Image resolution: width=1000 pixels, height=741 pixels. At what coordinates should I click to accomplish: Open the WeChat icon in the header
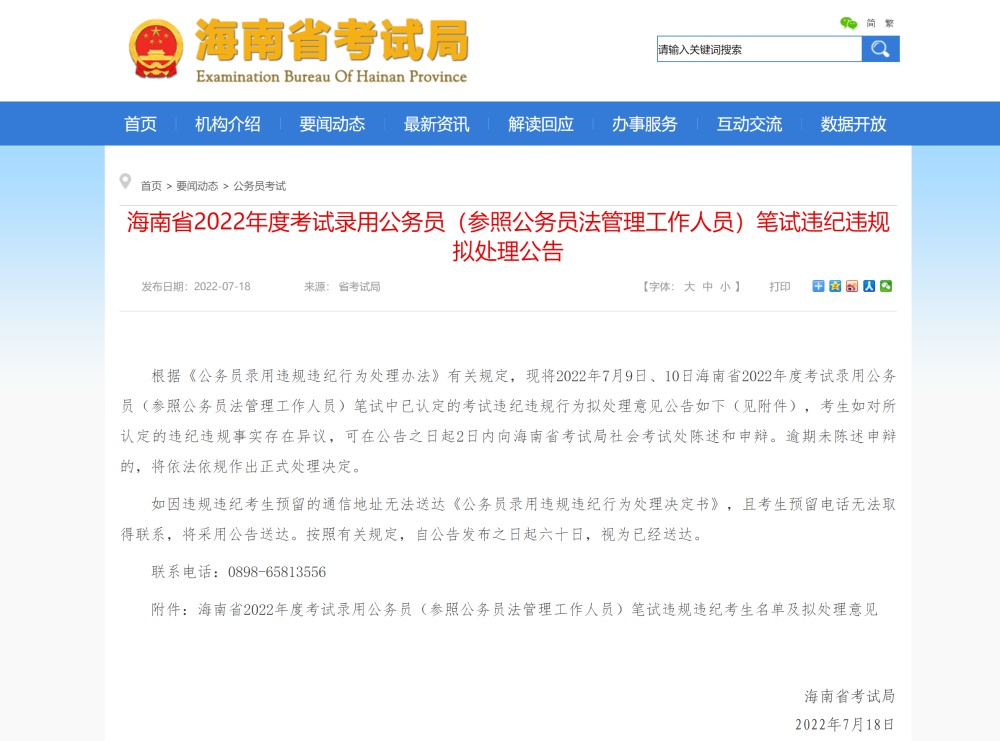click(x=848, y=23)
